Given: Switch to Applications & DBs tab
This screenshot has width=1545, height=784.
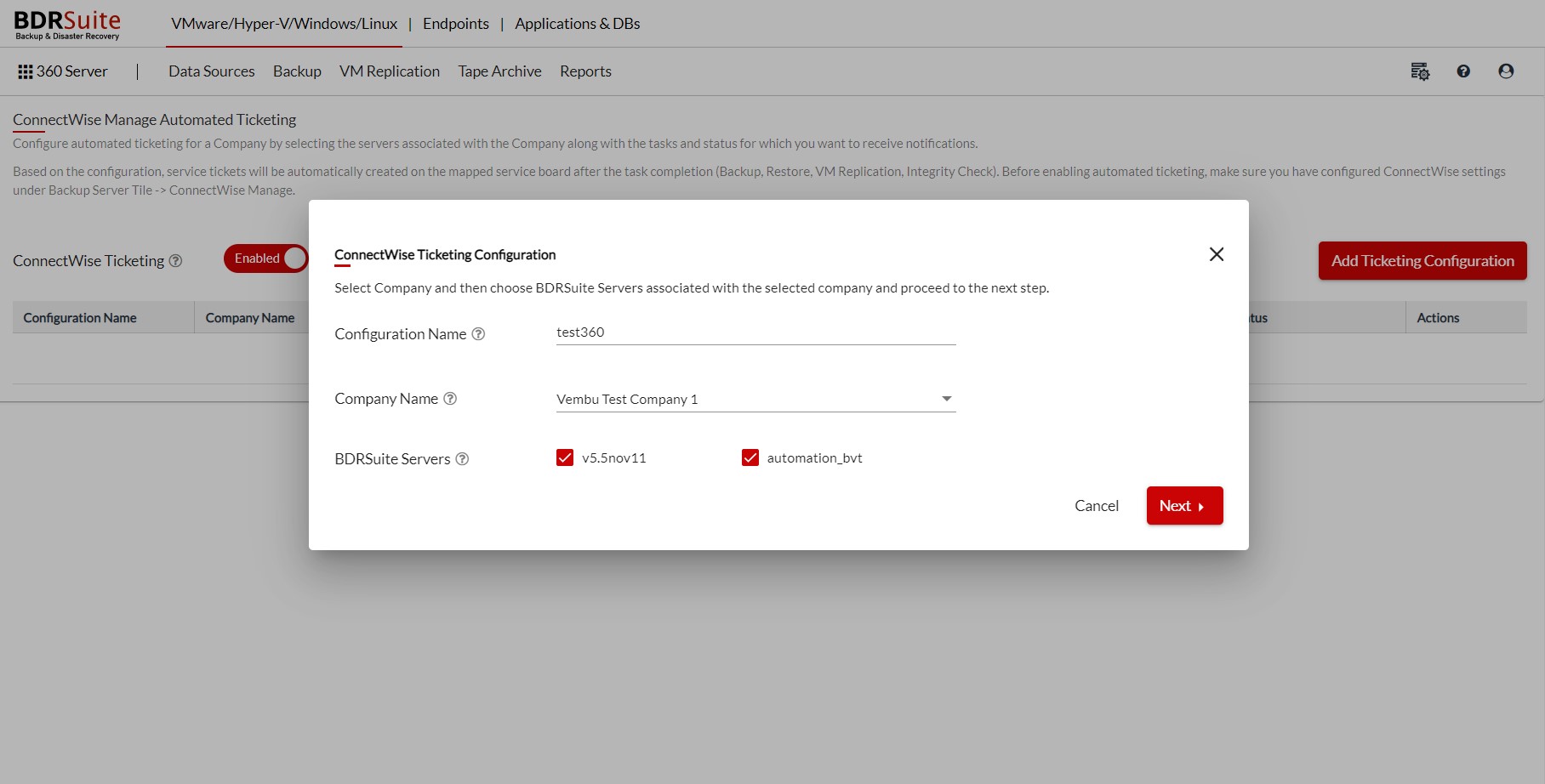Looking at the screenshot, I should click(x=578, y=24).
